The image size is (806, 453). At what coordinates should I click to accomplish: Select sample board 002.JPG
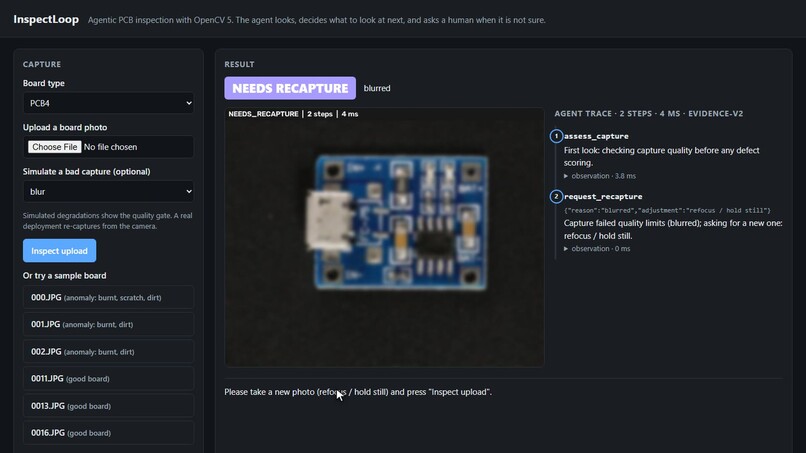pos(108,352)
